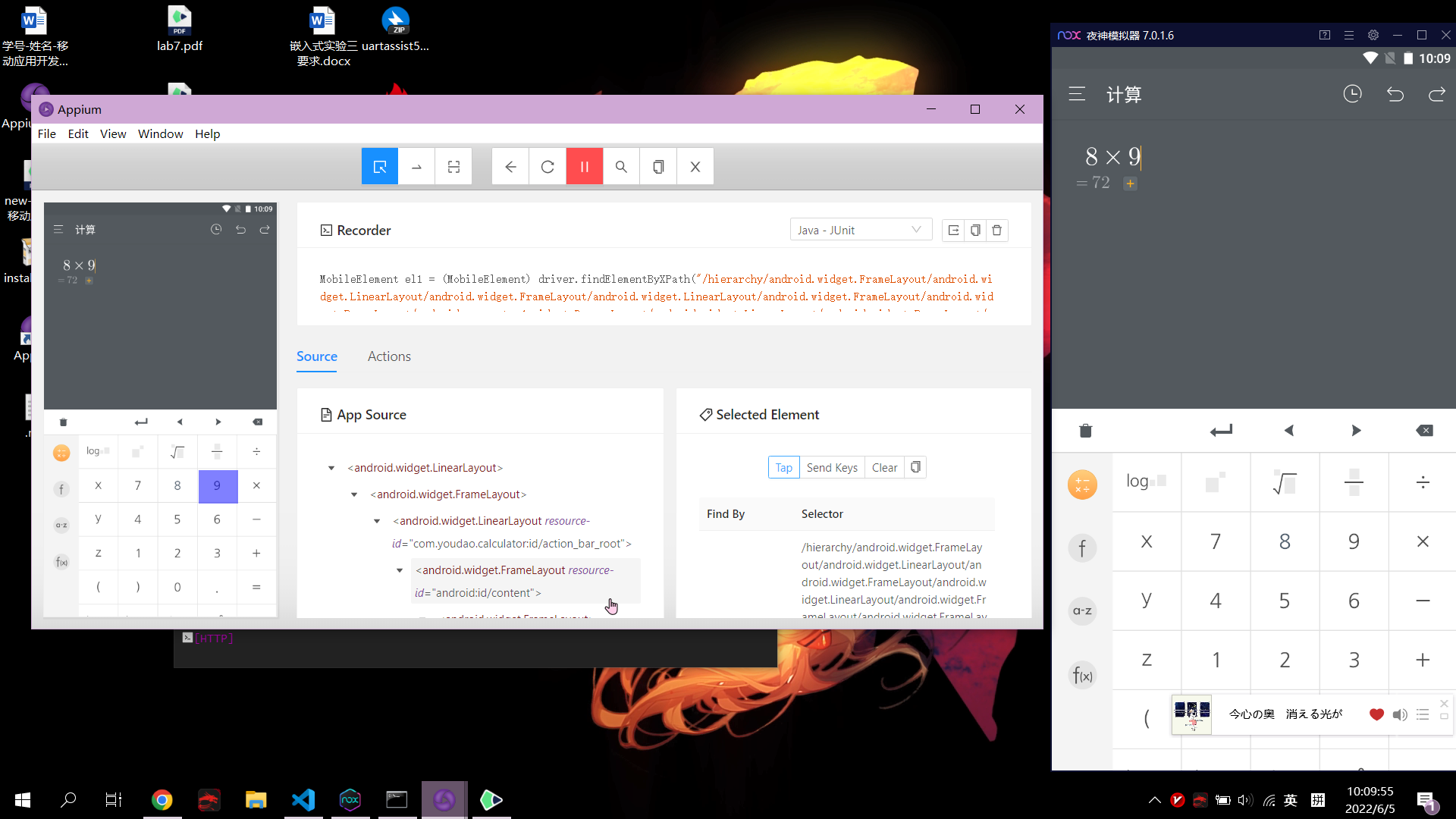
Task: Open Chrome from the Windows taskbar
Action: (162, 800)
